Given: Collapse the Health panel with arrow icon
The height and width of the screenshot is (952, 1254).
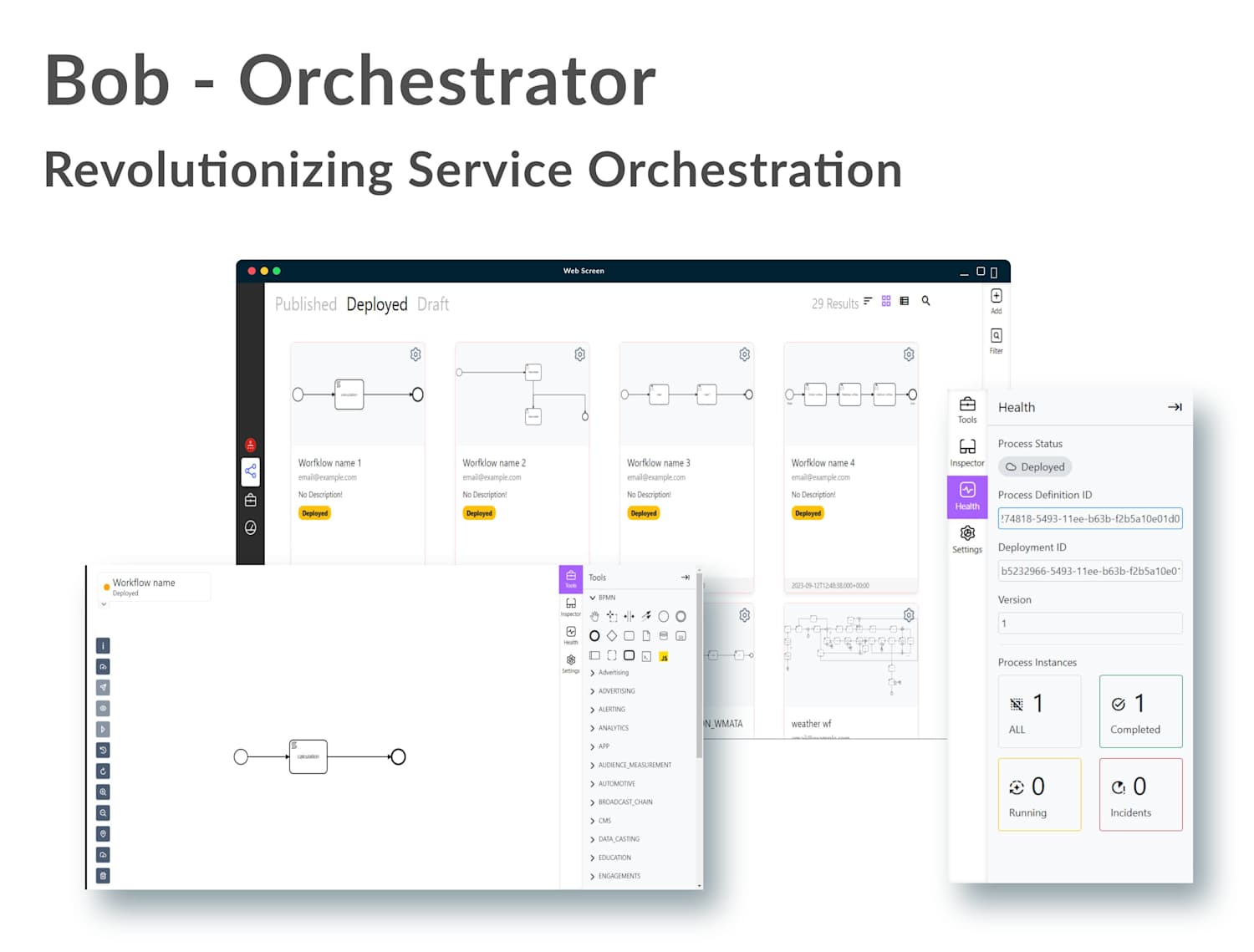Looking at the screenshot, I should point(1175,407).
